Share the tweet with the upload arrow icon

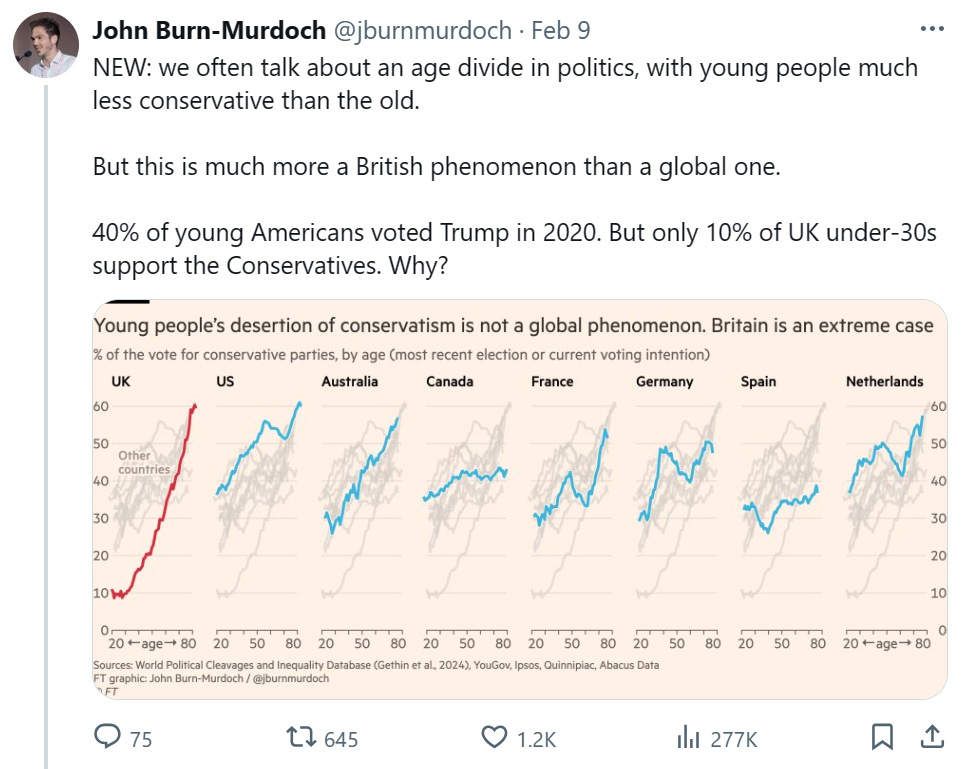932,736
